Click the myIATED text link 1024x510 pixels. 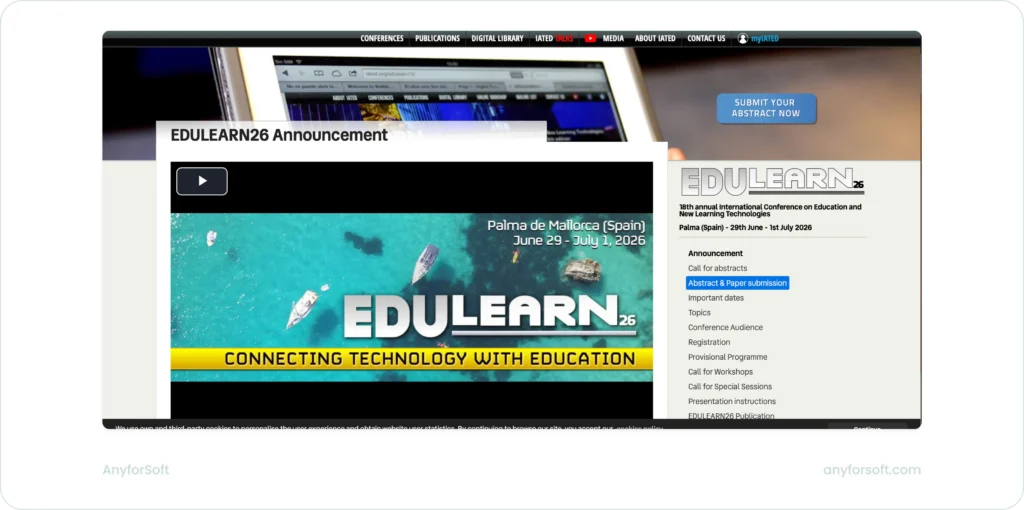(765, 39)
